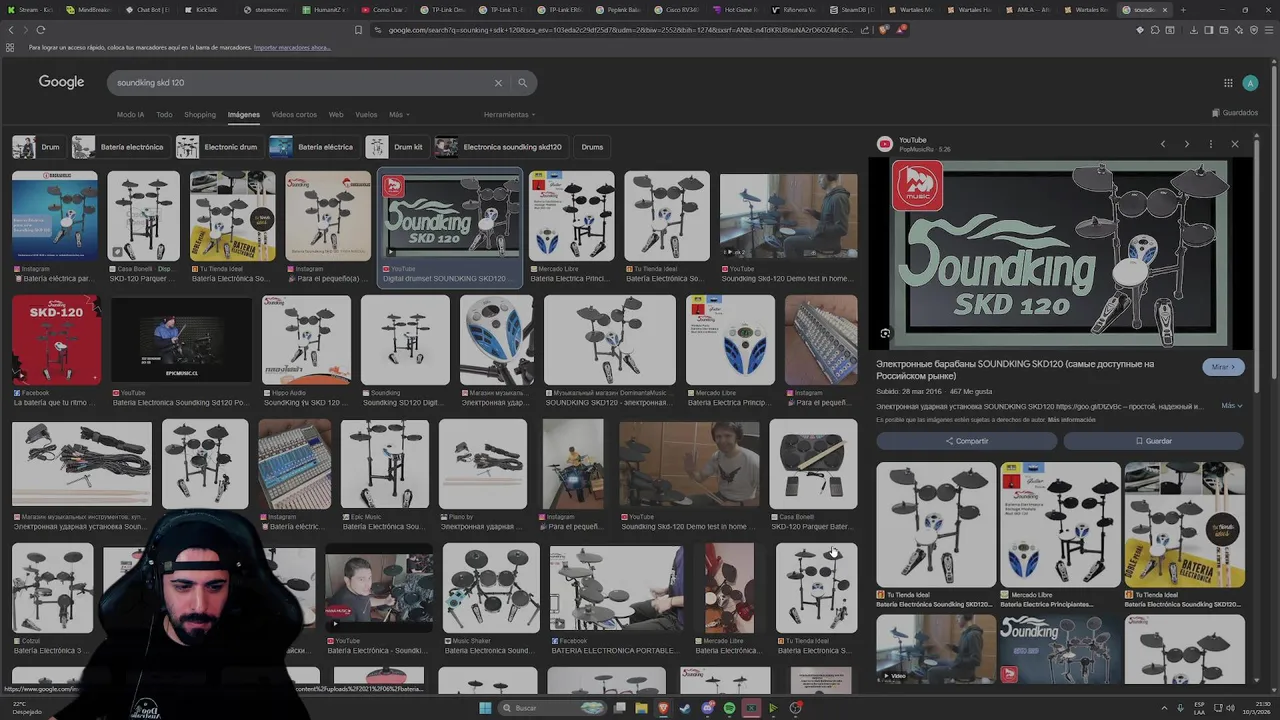This screenshot has width=1280, height=720.
Task: Open Discord from taskbar
Action: click(x=707, y=708)
